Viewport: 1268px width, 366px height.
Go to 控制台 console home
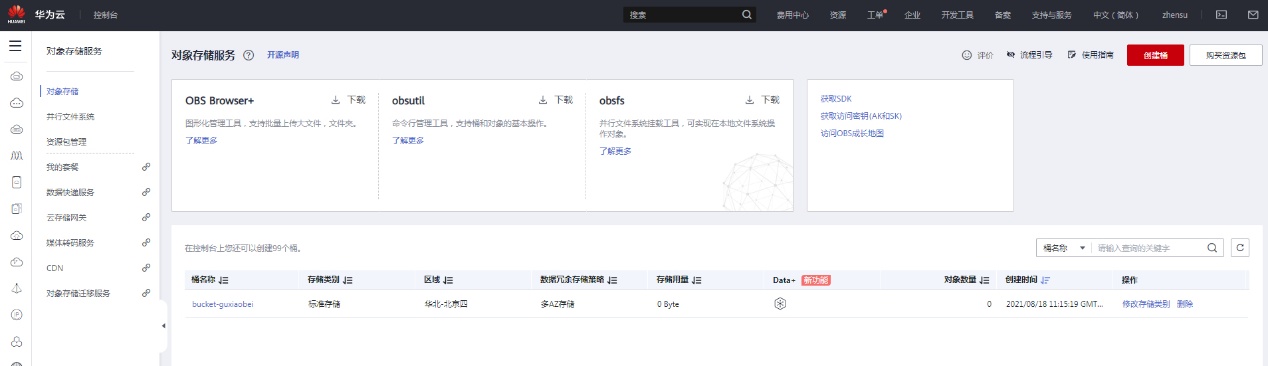(104, 15)
